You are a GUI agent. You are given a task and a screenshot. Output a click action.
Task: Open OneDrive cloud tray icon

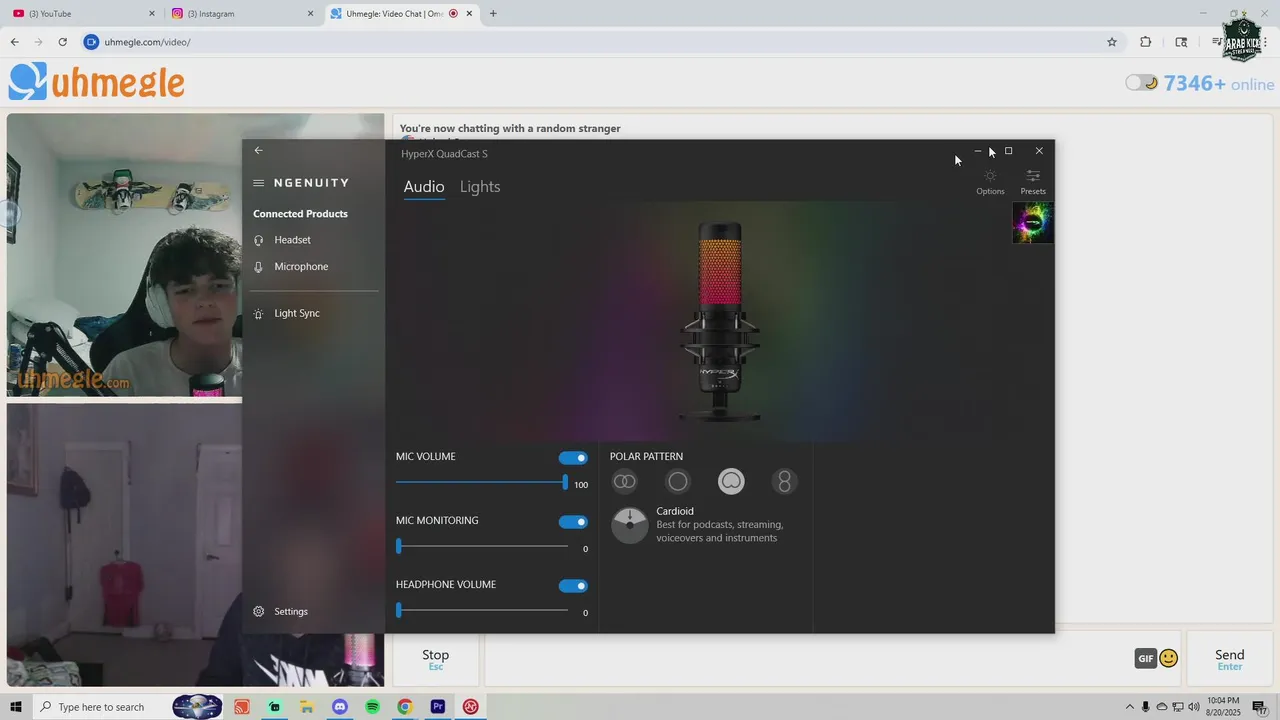[1162, 707]
